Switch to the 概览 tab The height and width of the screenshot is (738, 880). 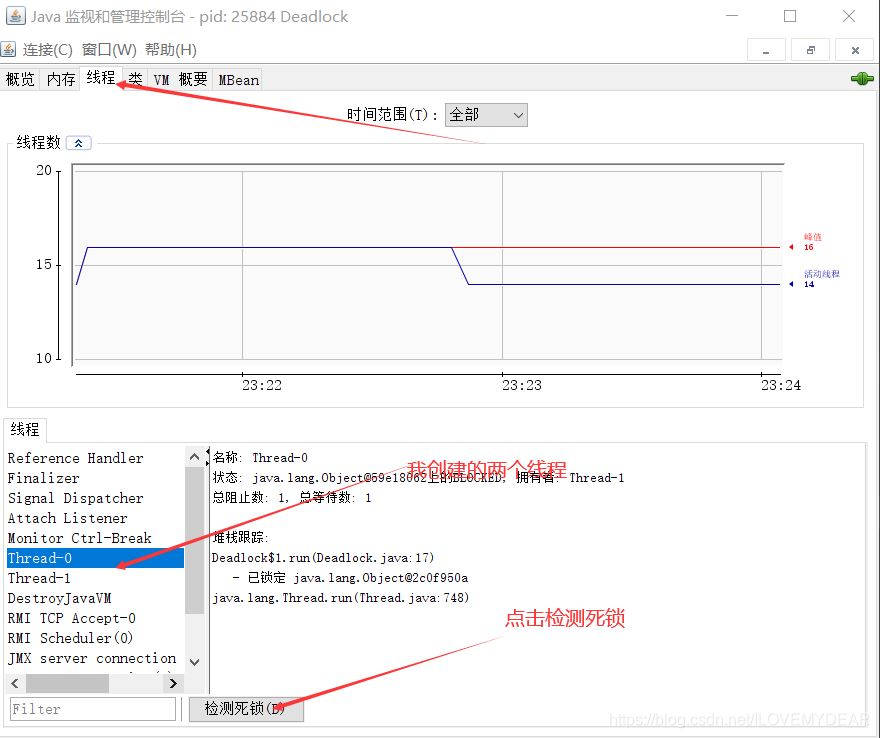pyautogui.click(x=20, y=80)
